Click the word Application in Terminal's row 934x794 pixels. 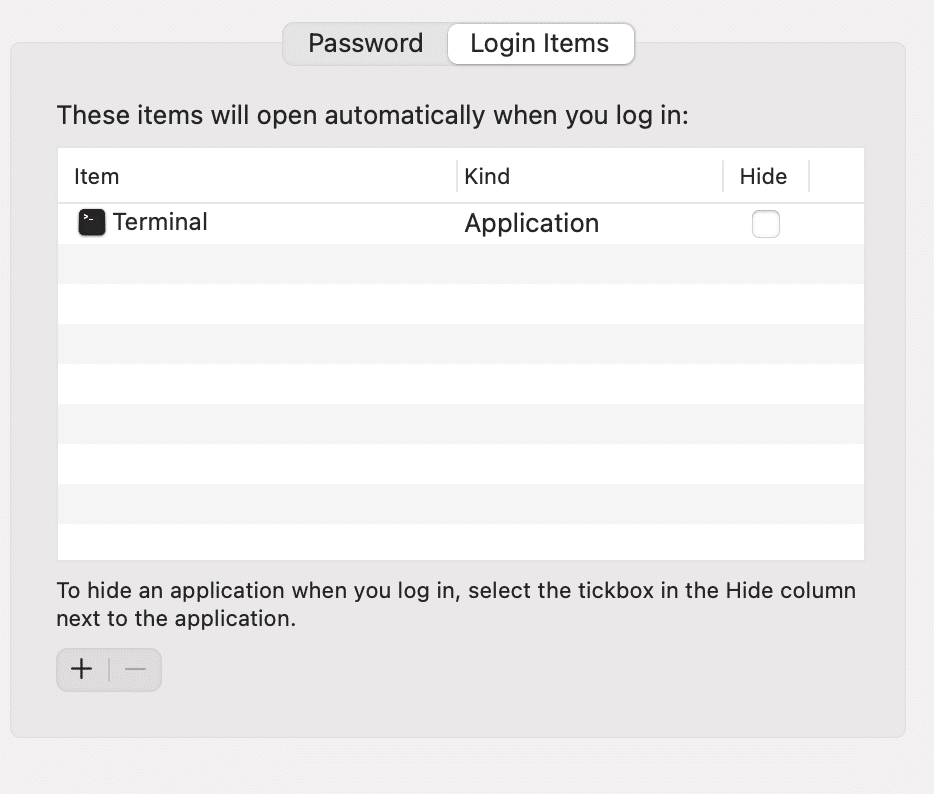click(x=531, y=222)
